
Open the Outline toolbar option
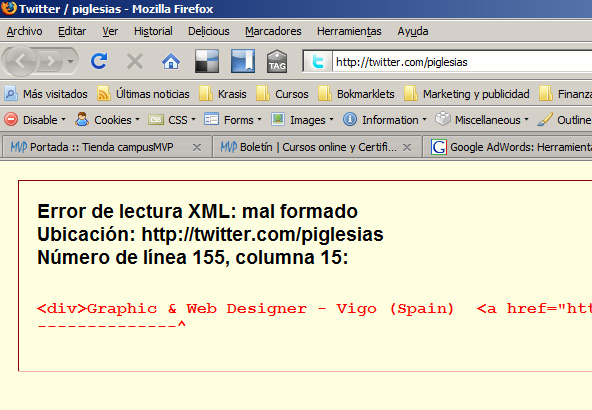tap(564, 120)
